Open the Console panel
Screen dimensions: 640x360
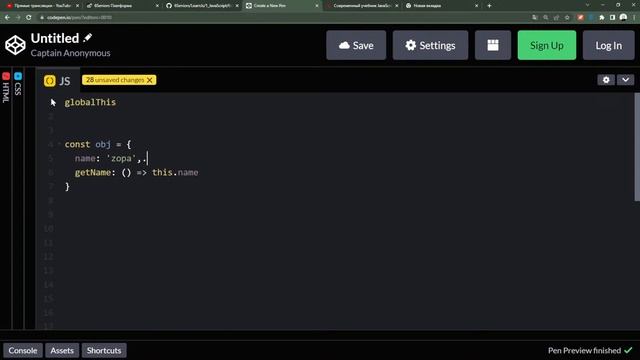(x=23, y=351)
